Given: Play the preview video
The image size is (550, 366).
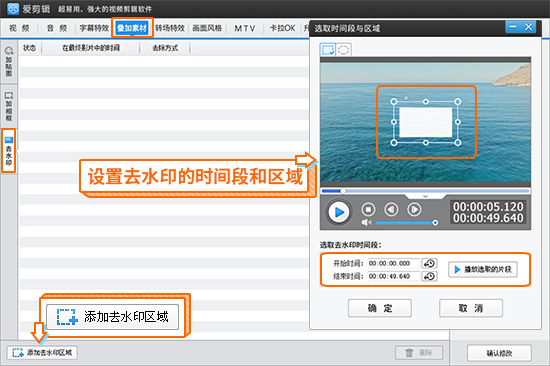Looking at the screenshot, I should pyautogui.click(x=339, y=212).
